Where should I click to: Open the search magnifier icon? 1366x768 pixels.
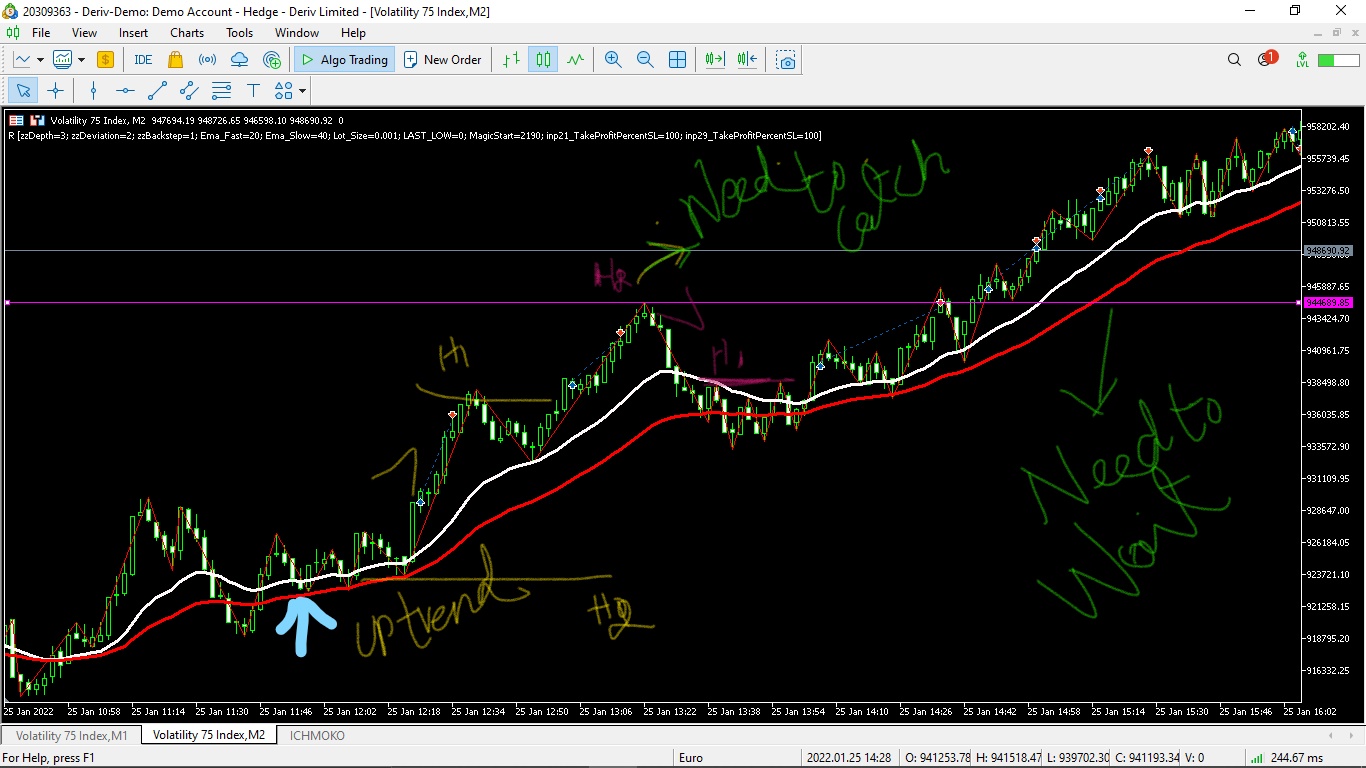coord(1234,60)
